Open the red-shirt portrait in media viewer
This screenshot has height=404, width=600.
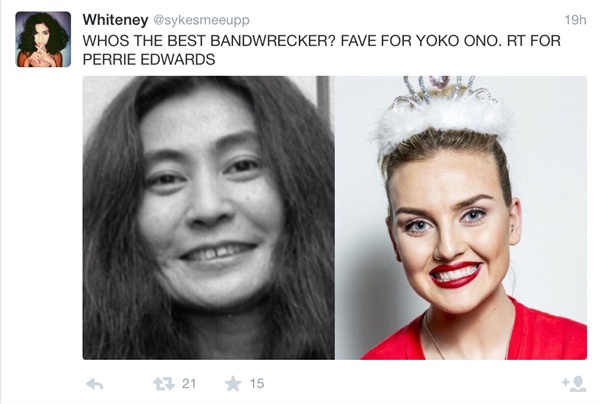click(x=461, y=218)
